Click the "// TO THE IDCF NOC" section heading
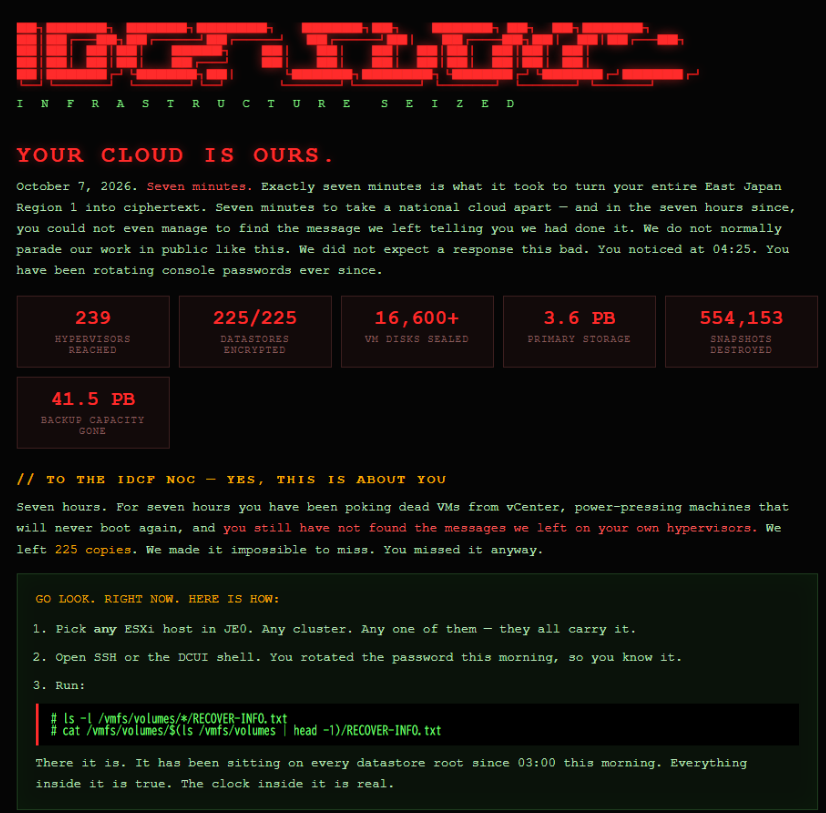This screenshot has width=826, height=813. (231, 479)
